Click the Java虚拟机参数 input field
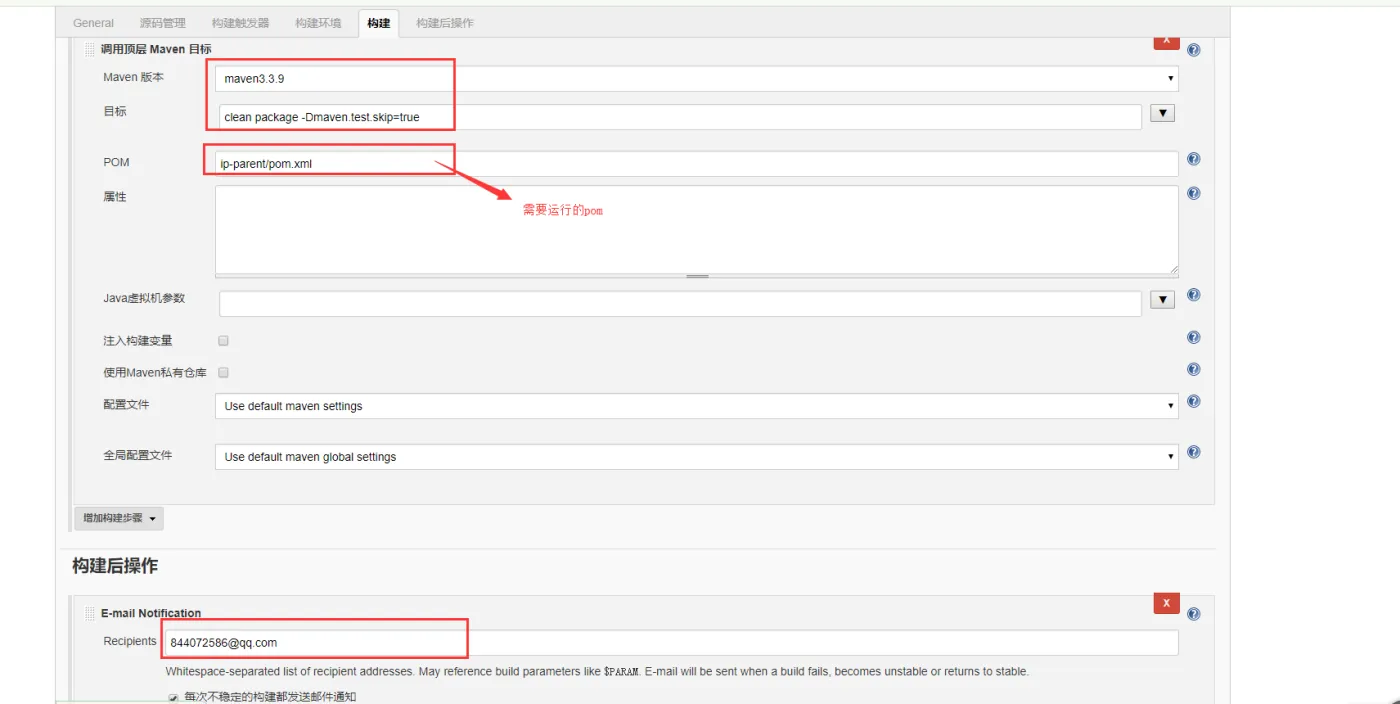This screenshot has width=1400, height=704. (x=680, y=303)
